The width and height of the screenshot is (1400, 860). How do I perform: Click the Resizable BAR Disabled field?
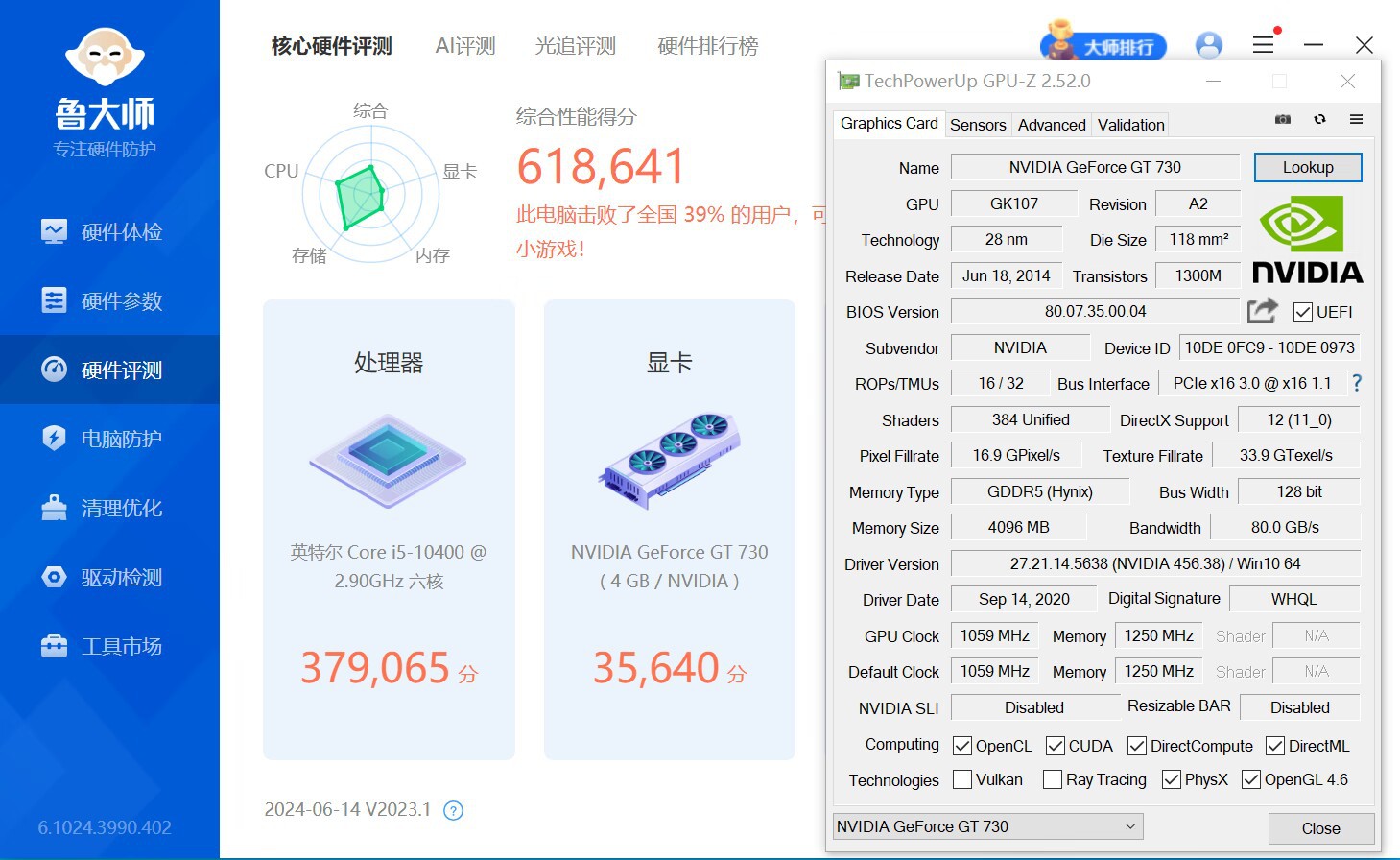click(1299, 707)
